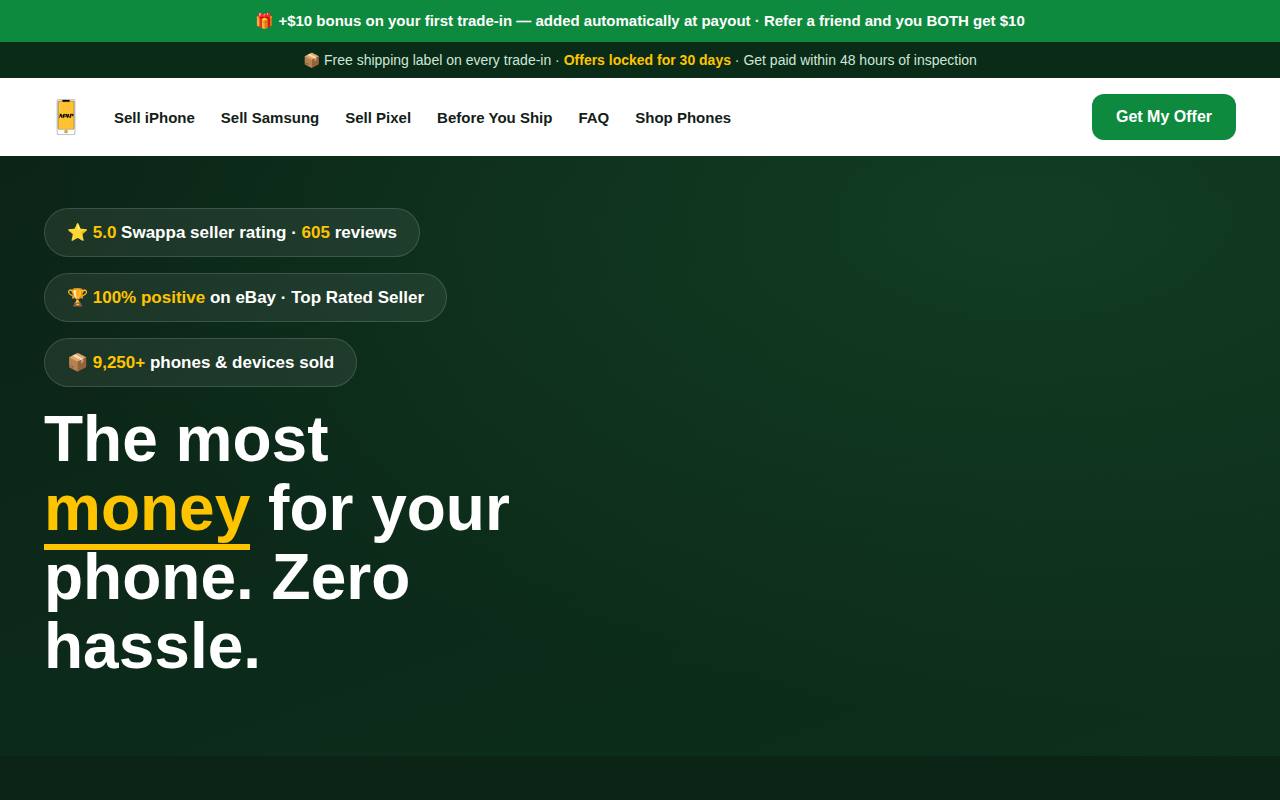1280x800 pixels.
Task: Click the trophy icon in eBay badge
Action: 77,297
